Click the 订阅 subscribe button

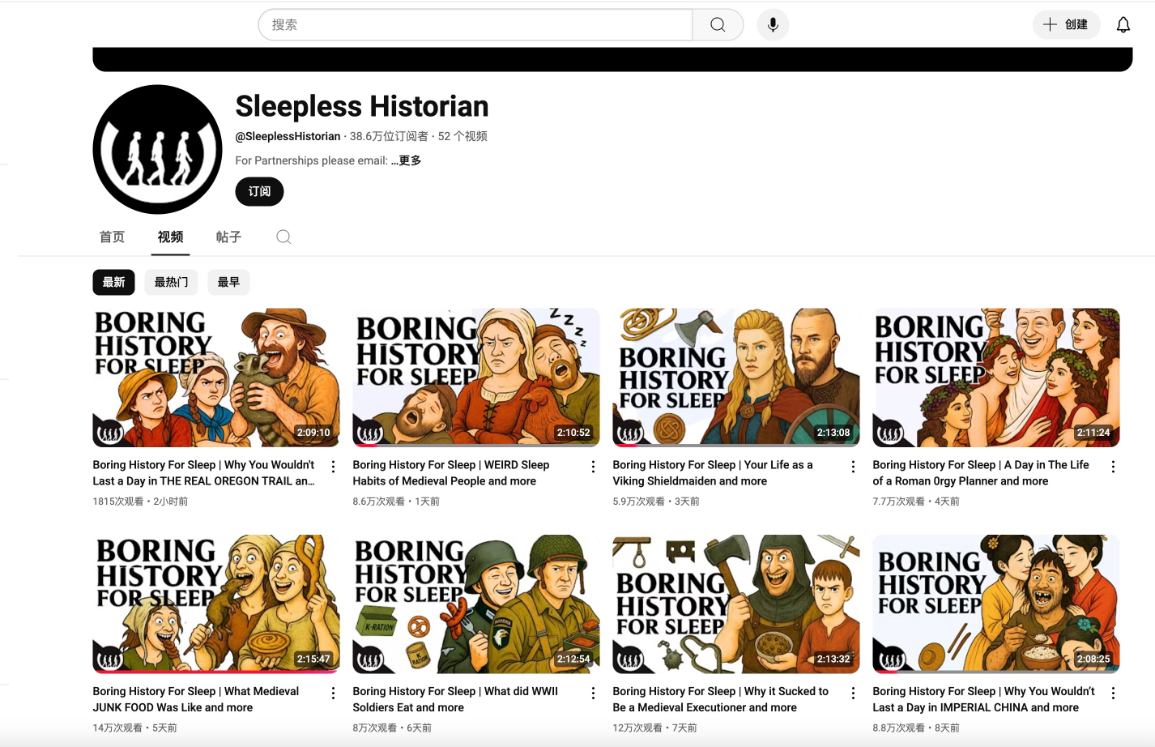259,191
